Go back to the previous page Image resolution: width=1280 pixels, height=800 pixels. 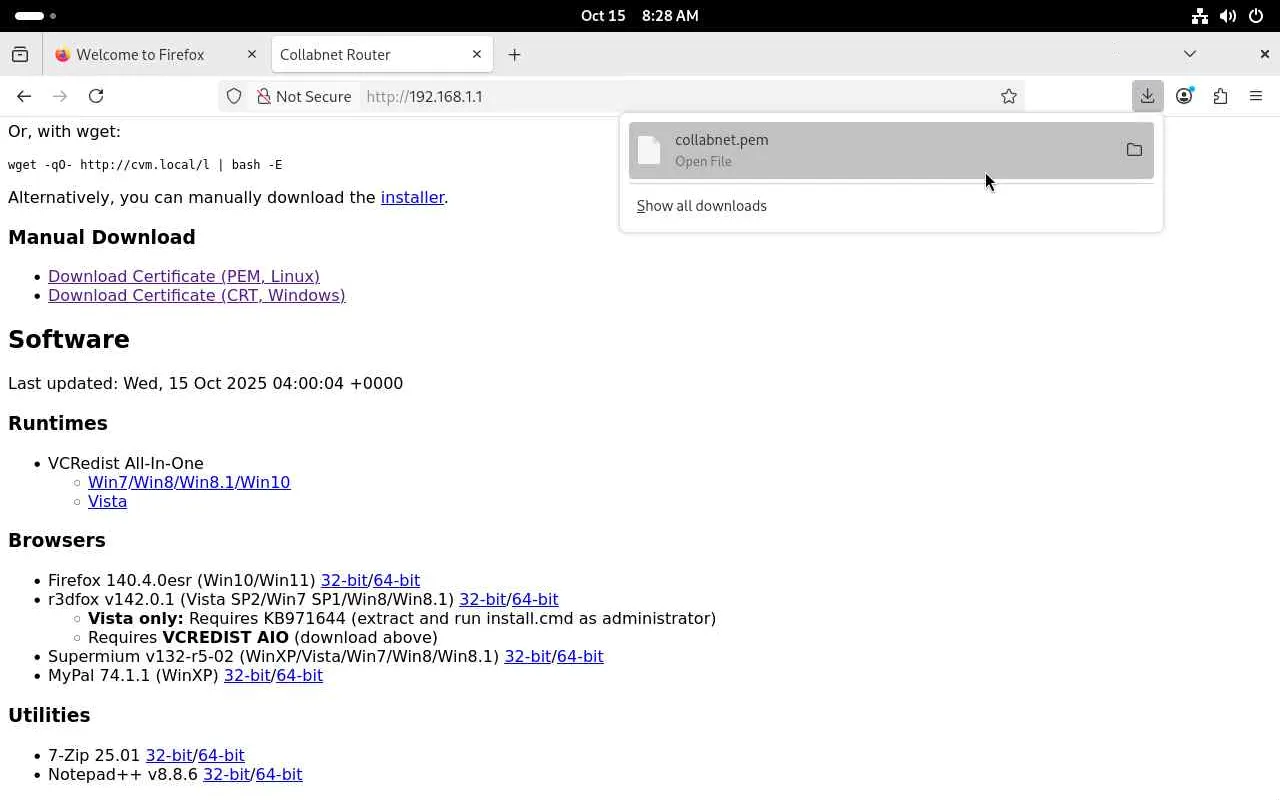click(x=24, y=96)
